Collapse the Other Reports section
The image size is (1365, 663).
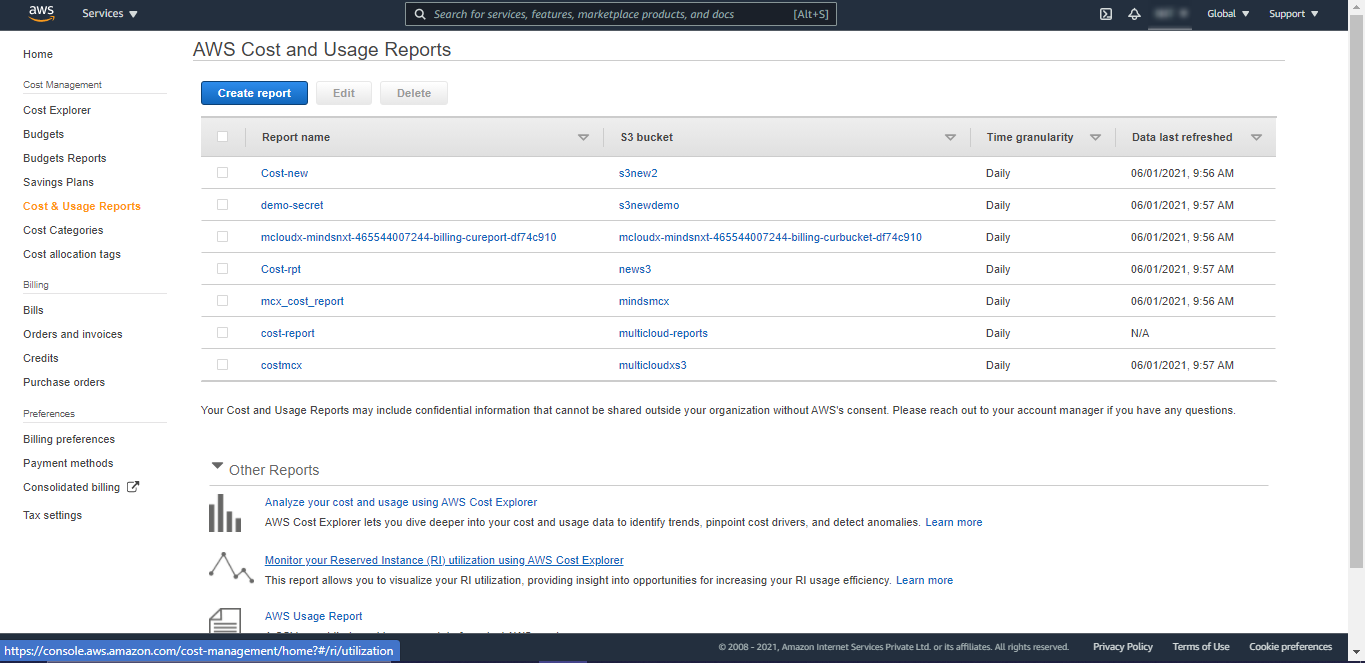217,466
